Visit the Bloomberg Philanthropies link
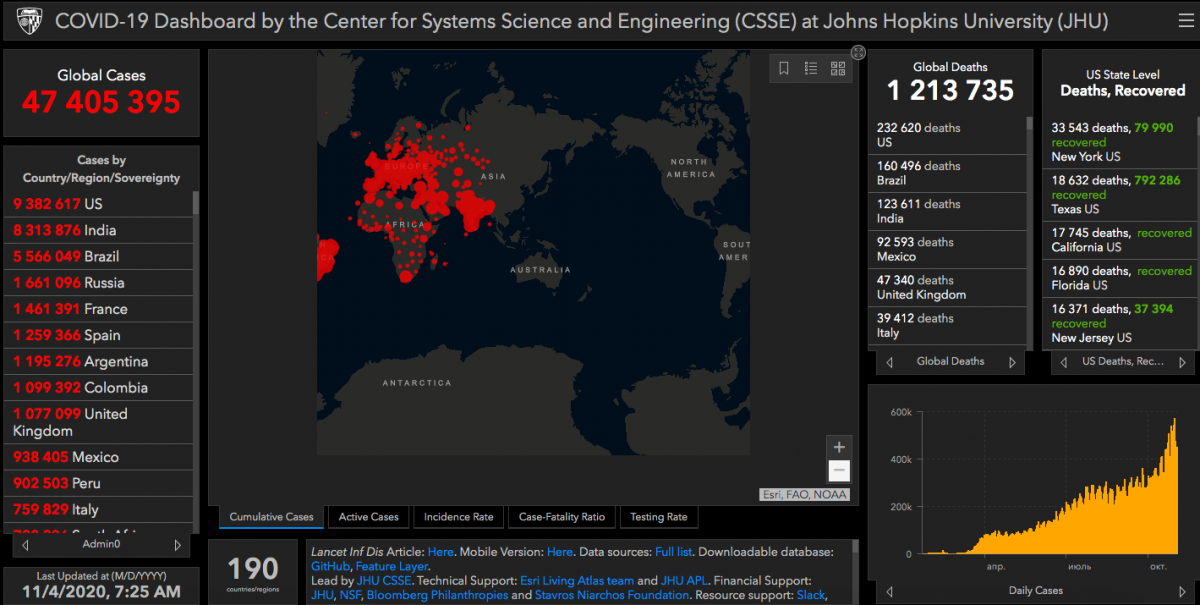 (x=437, y=595)
